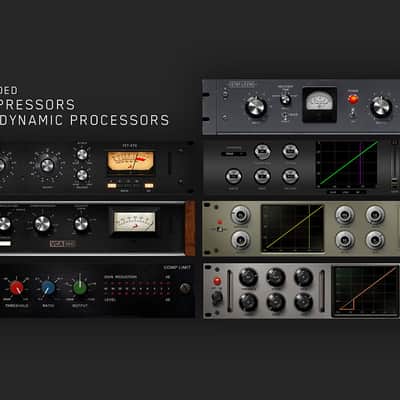Flip the small toggle switch on the beige compressor

point(220,230)
